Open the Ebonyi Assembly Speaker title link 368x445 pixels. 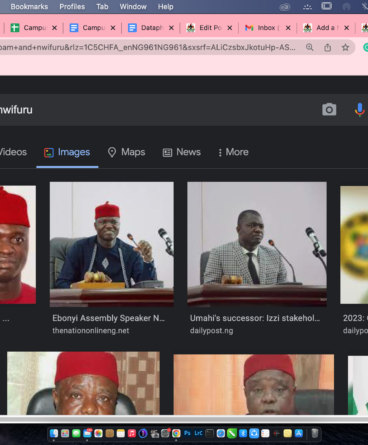pos(108,318)
